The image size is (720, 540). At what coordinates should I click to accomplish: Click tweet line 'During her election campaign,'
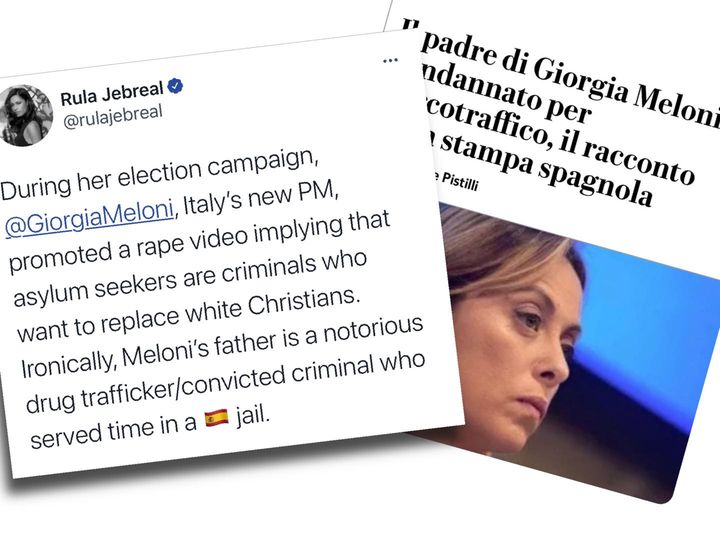click(x=159, y=175)
